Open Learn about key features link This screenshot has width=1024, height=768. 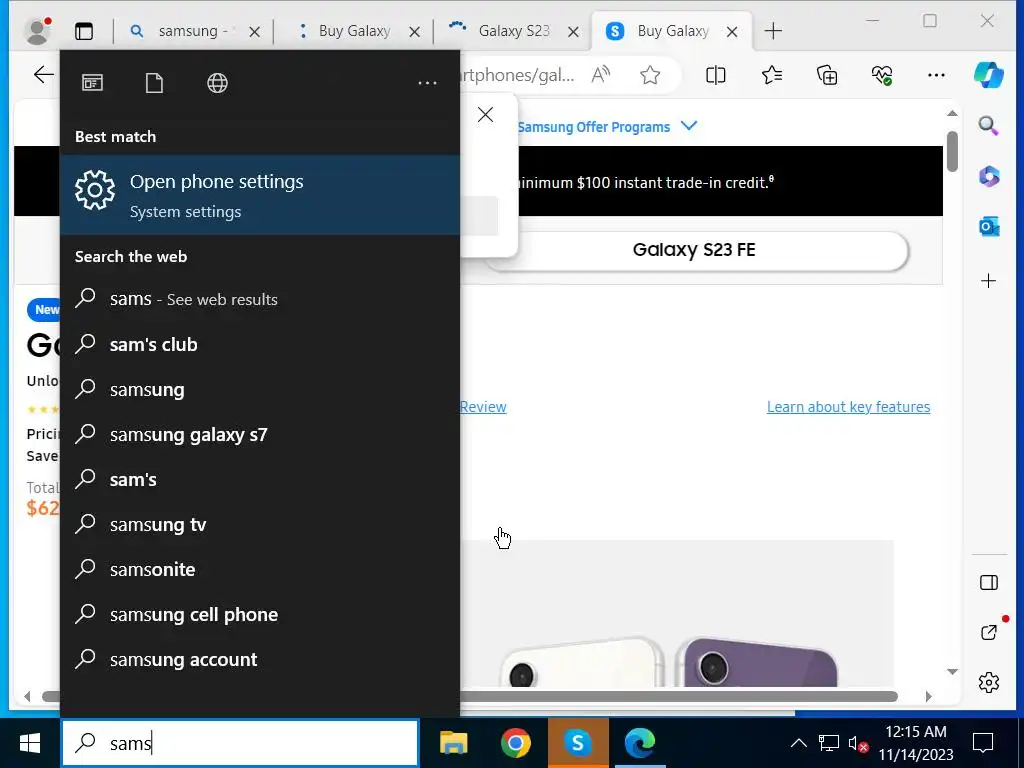848,407
